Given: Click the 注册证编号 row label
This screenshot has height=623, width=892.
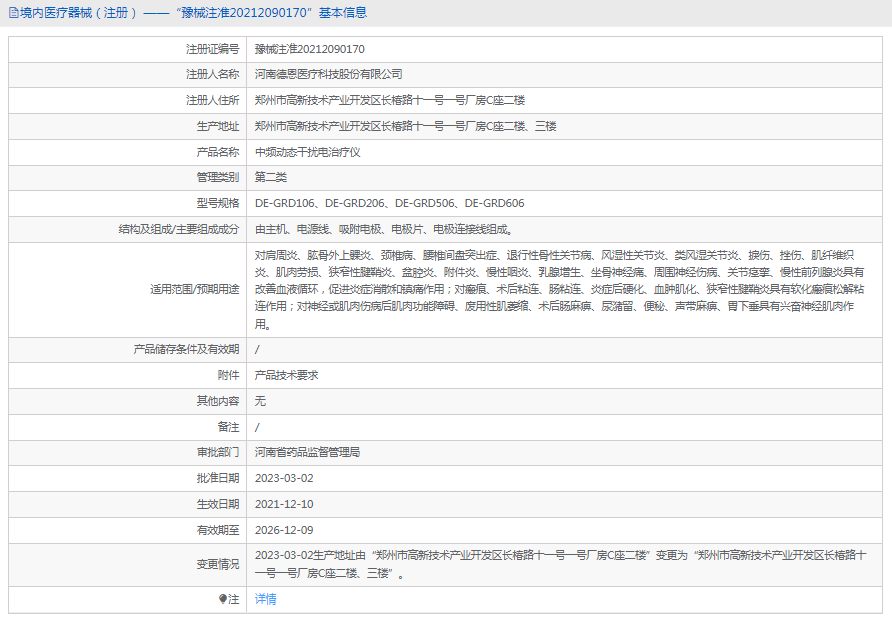Looking at the screenshot, I should pos(212,49).
